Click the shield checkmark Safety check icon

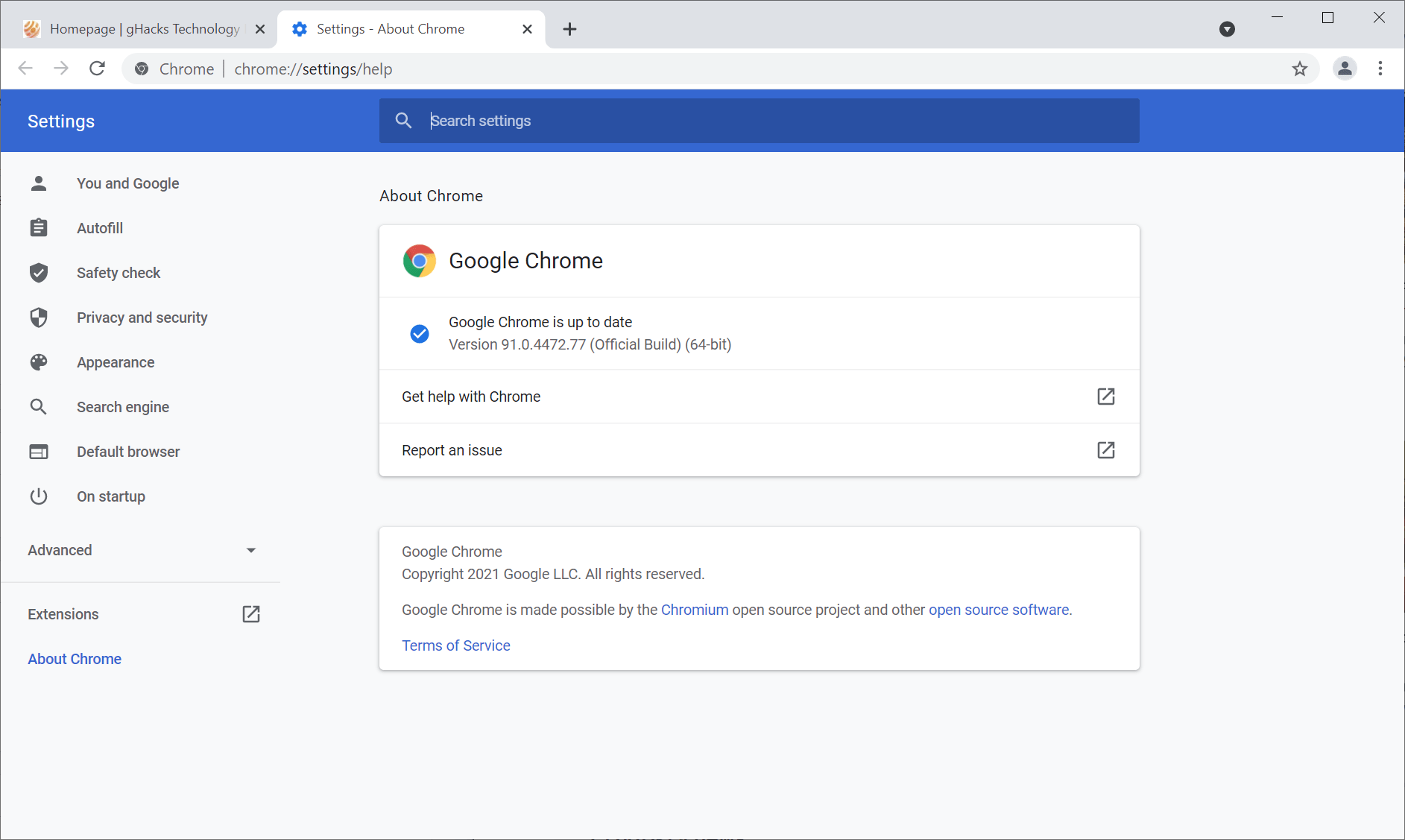click(x=39, y=273)
